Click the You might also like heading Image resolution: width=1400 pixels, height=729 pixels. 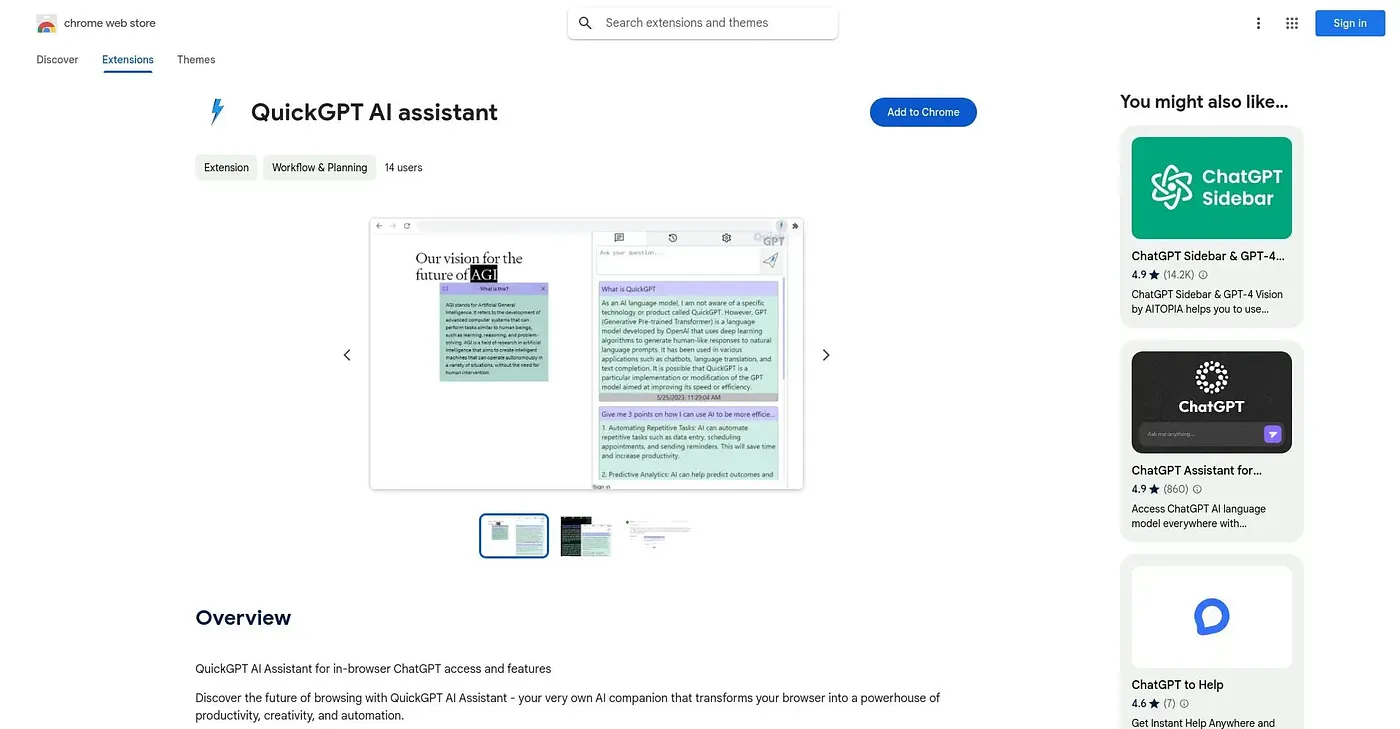click(x=1204, y=102)
